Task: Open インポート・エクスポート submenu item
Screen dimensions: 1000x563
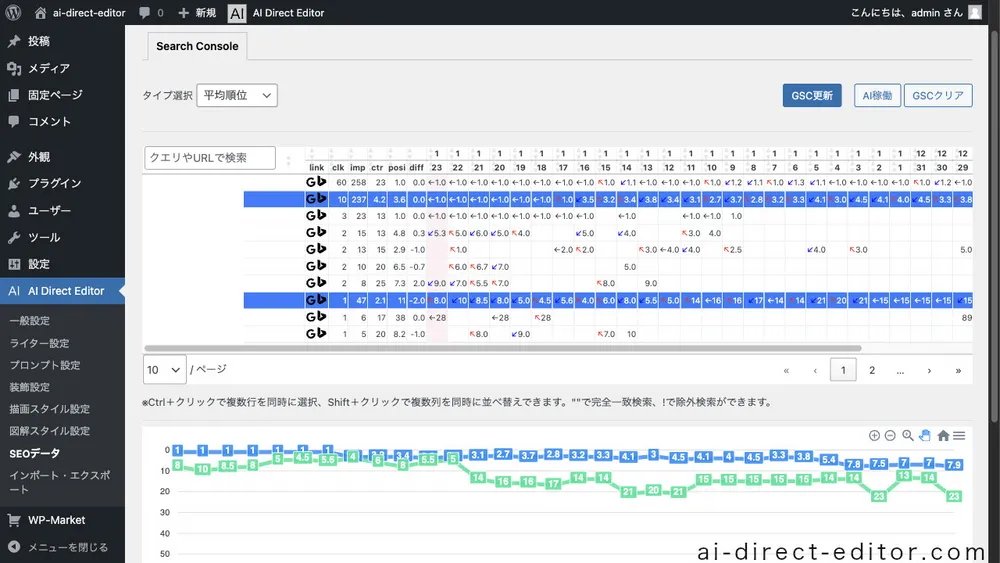Action: (x=59, y=482)
